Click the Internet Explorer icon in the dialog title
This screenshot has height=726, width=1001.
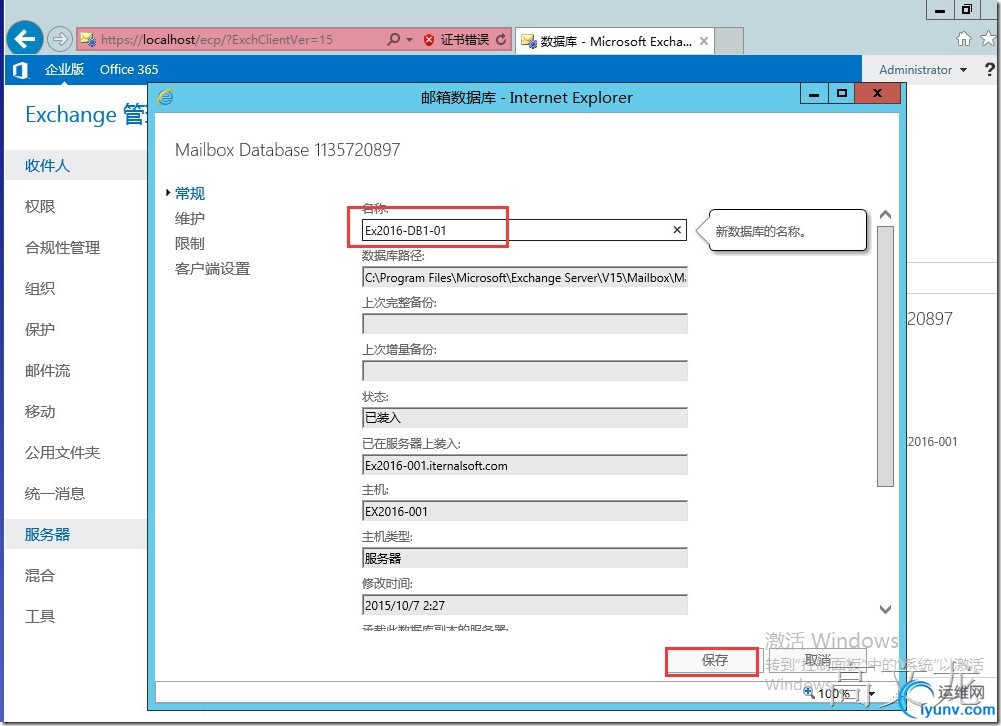tap(166, 97)
